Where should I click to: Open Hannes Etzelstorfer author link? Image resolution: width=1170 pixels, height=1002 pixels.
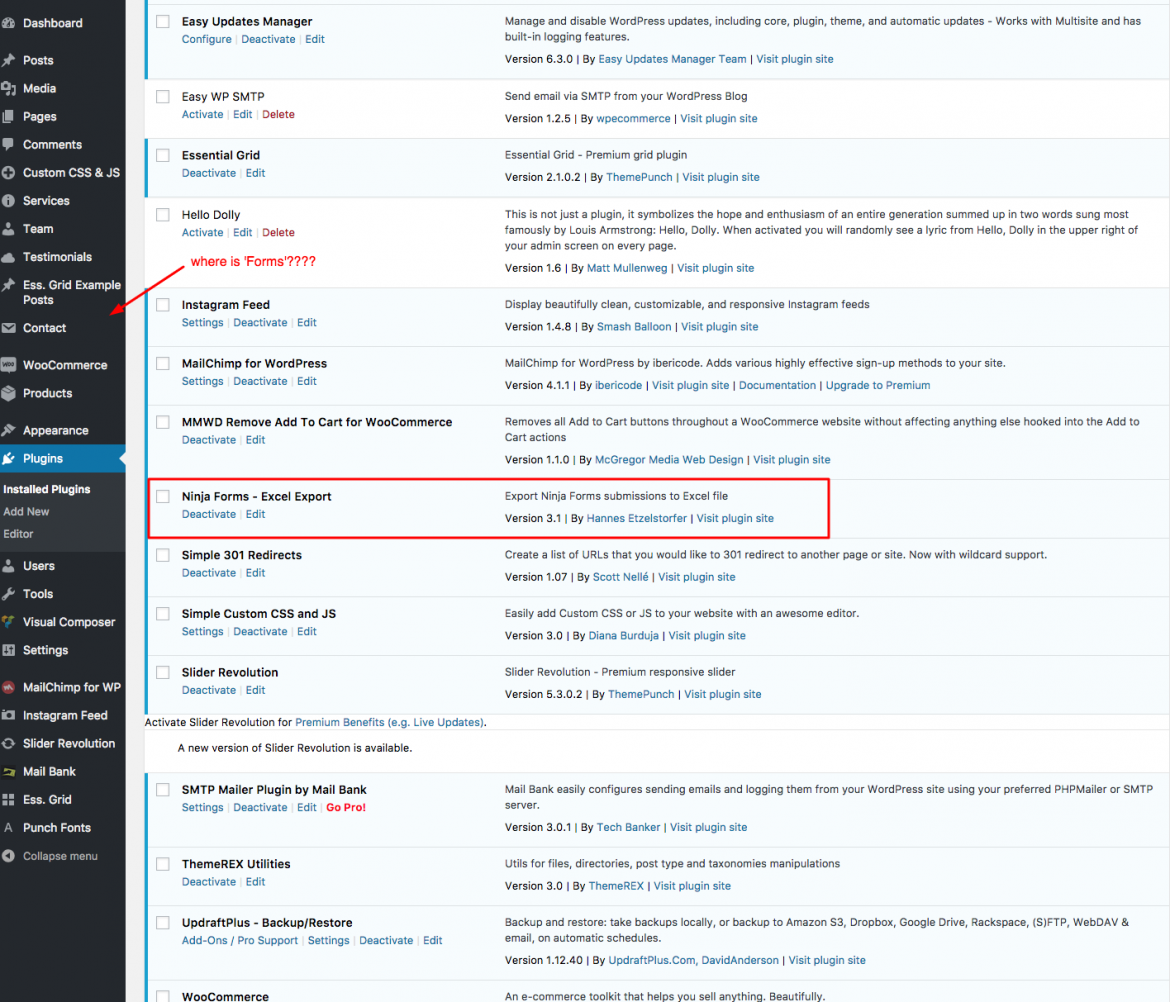pos(636,519)
